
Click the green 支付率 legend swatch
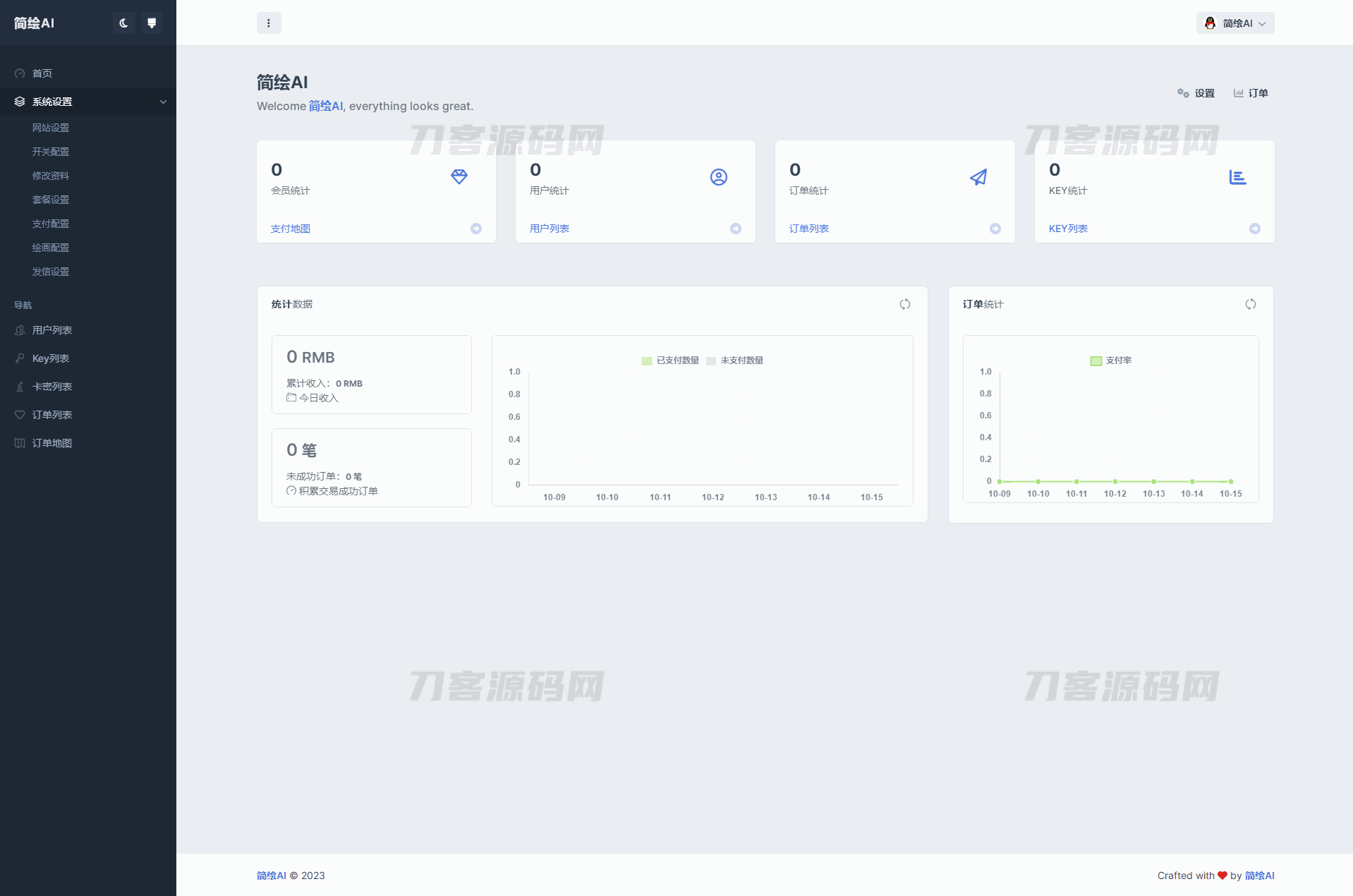coord(1096,361)
